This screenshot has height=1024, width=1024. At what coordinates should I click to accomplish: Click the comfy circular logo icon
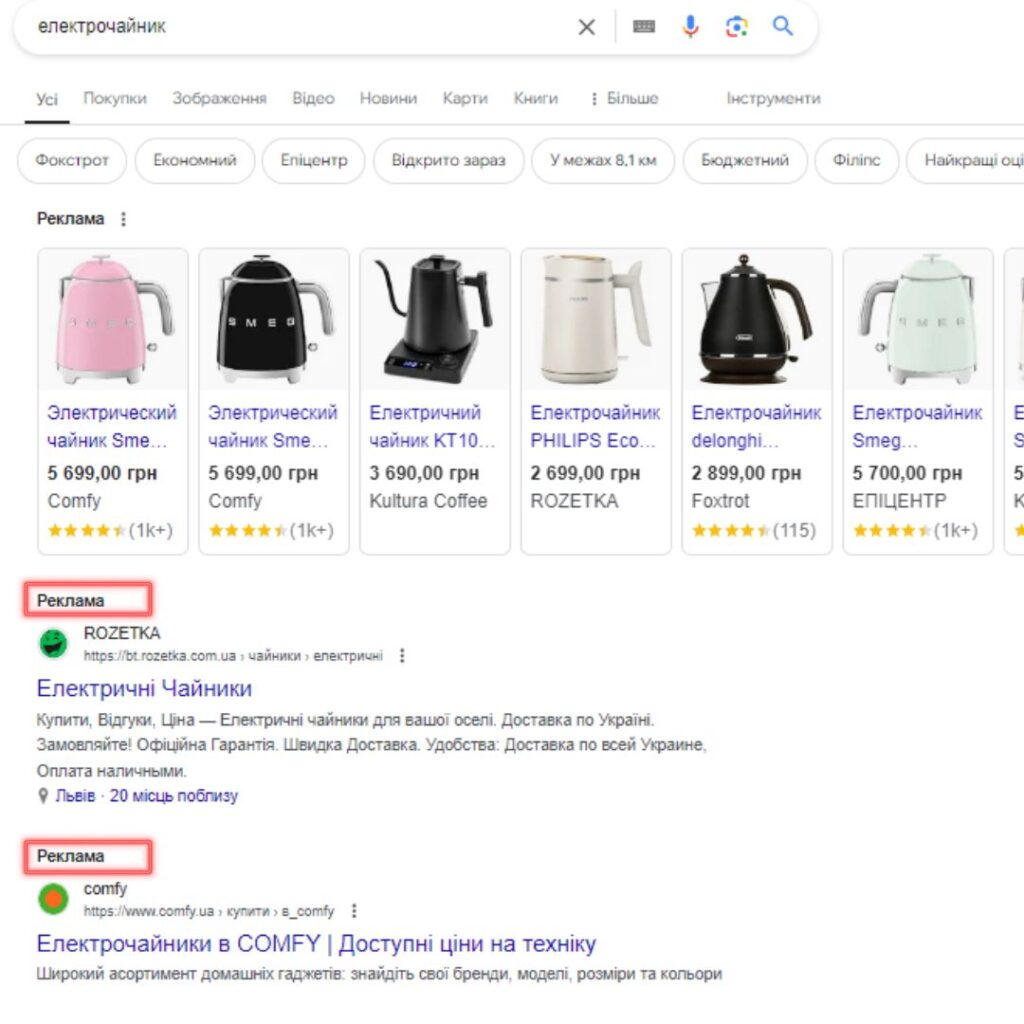pos(51,899)
